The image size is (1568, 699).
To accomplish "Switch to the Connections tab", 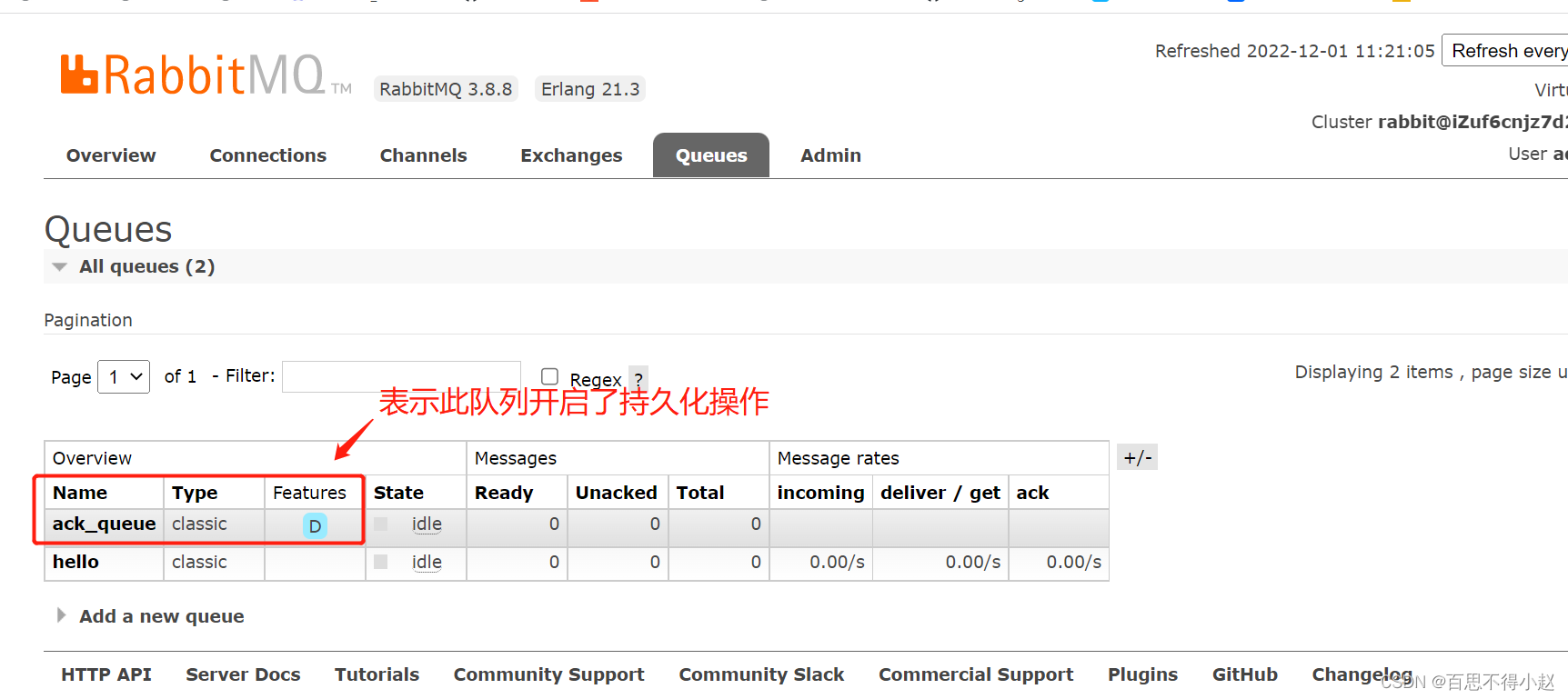I will coord(268,155).
